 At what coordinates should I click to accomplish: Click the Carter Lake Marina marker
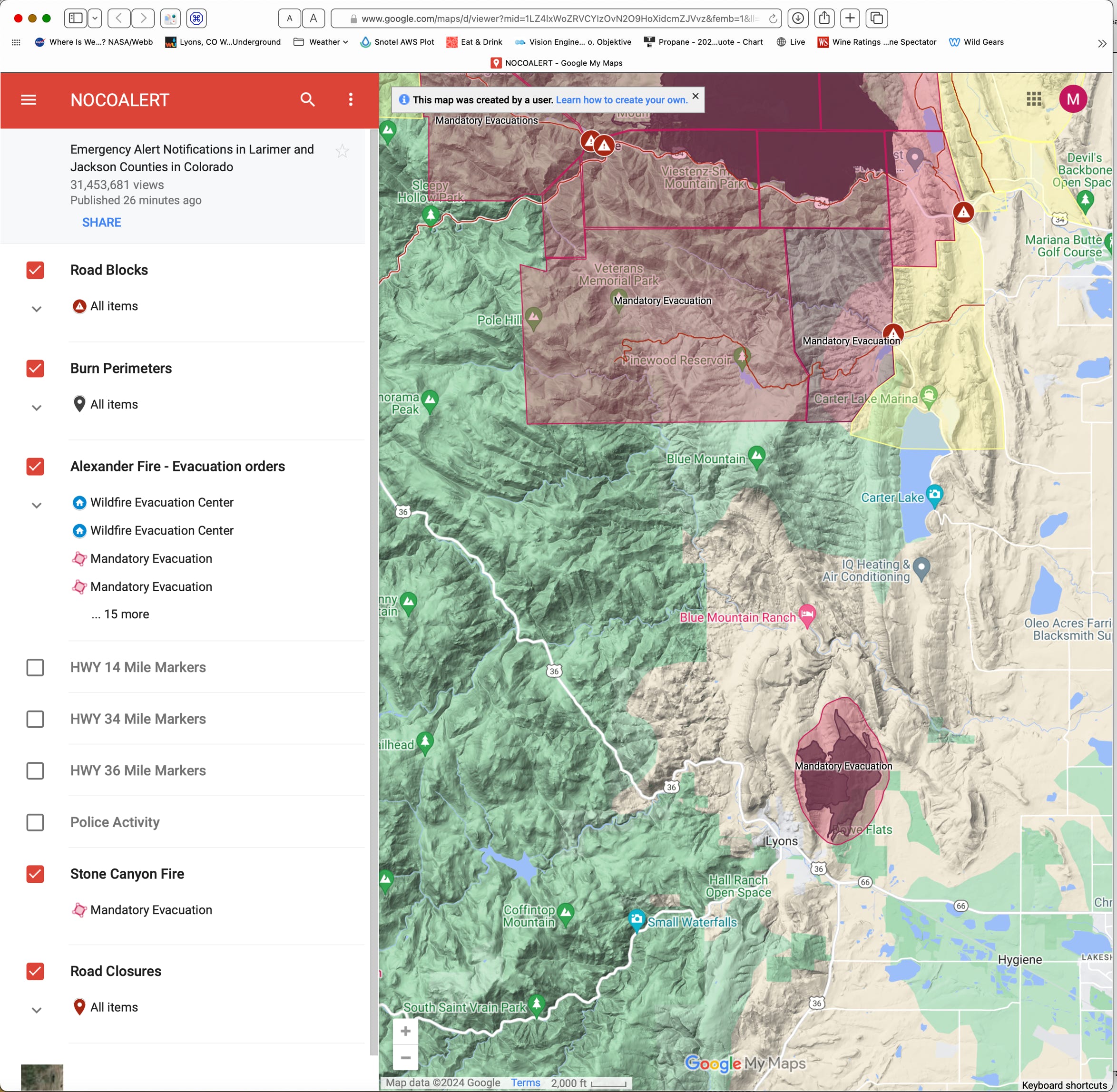pyautogui.click(x=929, y=396)
